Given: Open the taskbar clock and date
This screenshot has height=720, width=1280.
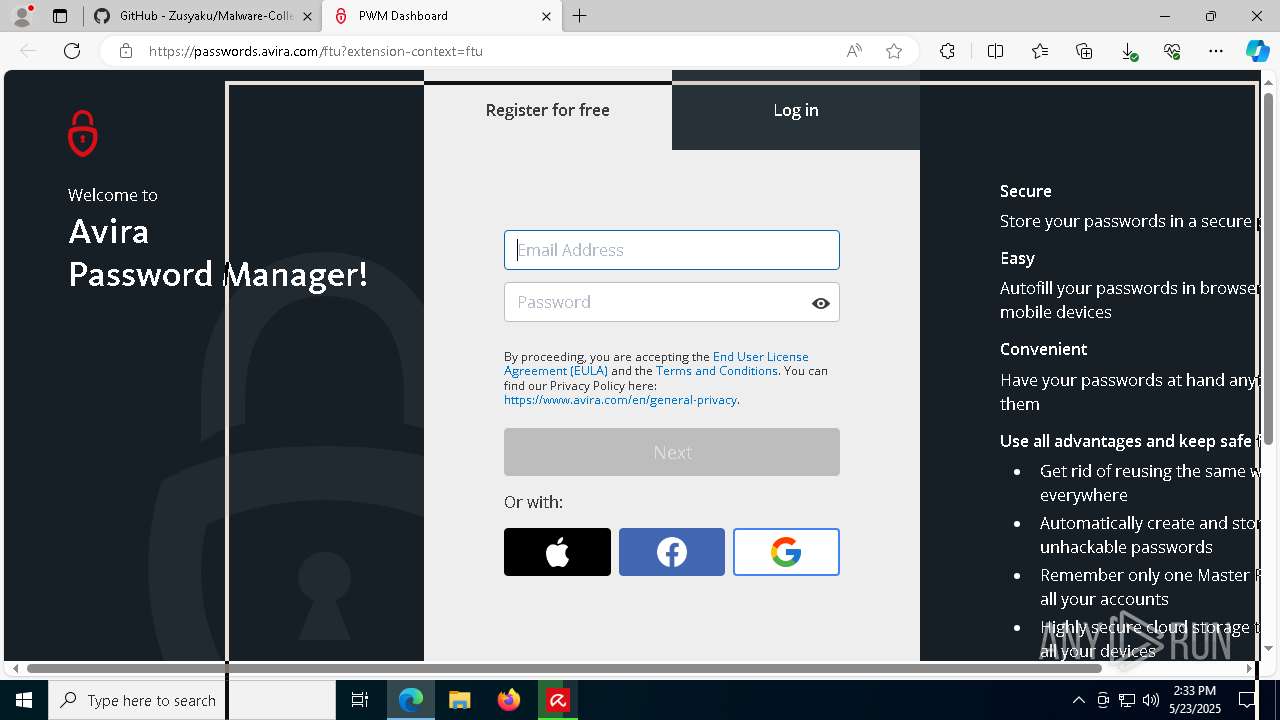Looking at the screenshot, I should 1196,700.
